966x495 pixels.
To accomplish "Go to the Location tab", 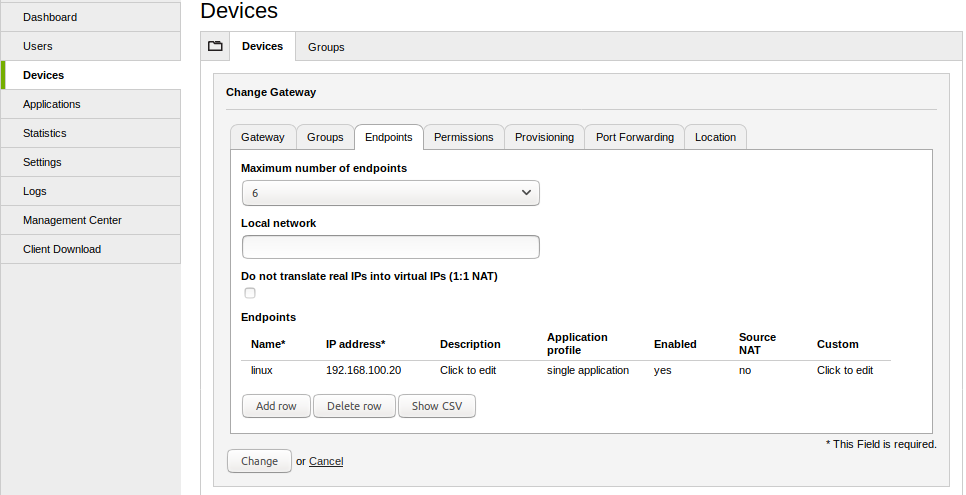I will 715,137.
